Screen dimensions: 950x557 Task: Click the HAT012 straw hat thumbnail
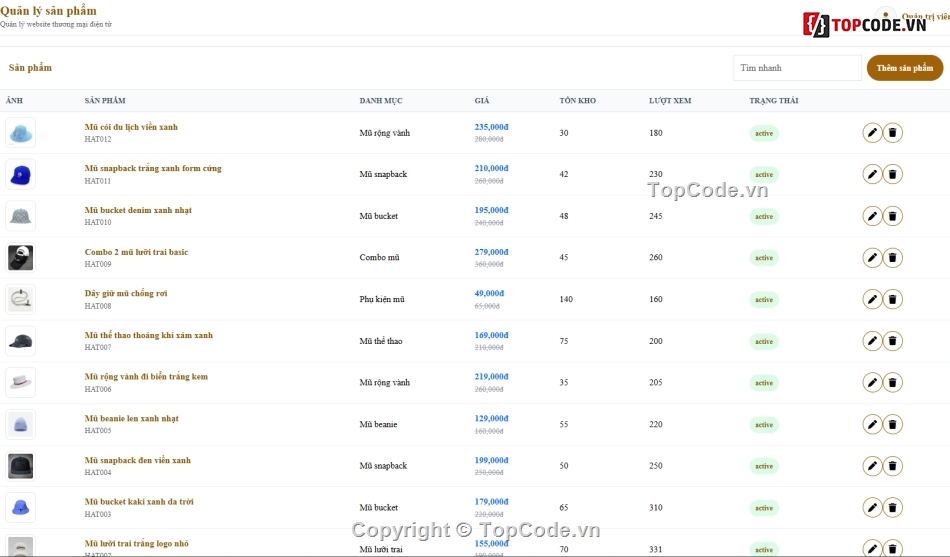pyautogui.click(x=21, y=133)
